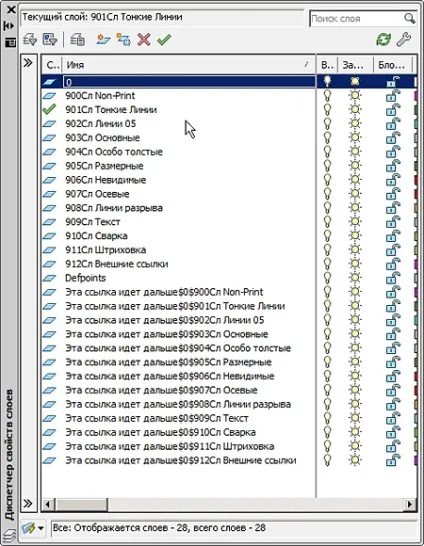Toggle lock for 903Сл Основные layer
This screenshot has width=424, height=546.
pyautogui.click(x=393, y=138)
